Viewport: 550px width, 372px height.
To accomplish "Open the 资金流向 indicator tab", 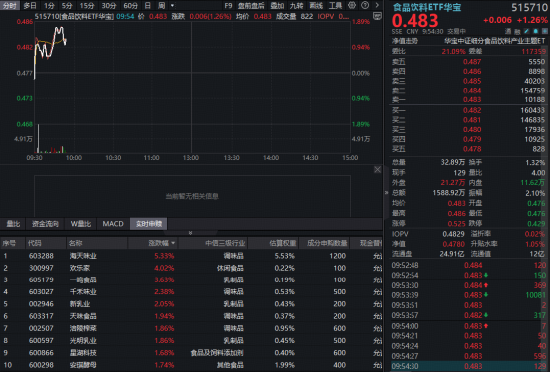I will click(45, 224).
